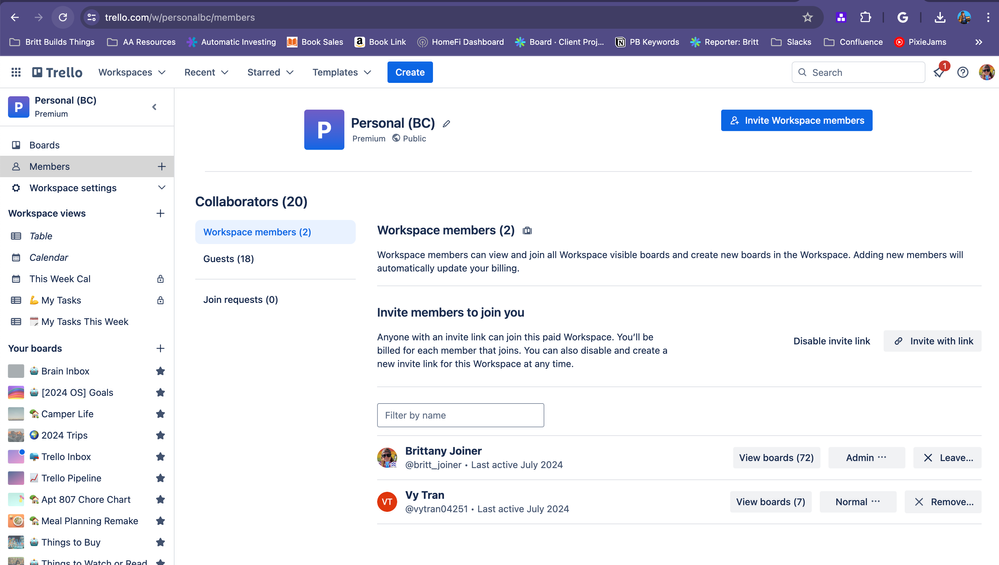999x565 pixels.
Task: Focus the Trello Search box
Action: [858, 73]
